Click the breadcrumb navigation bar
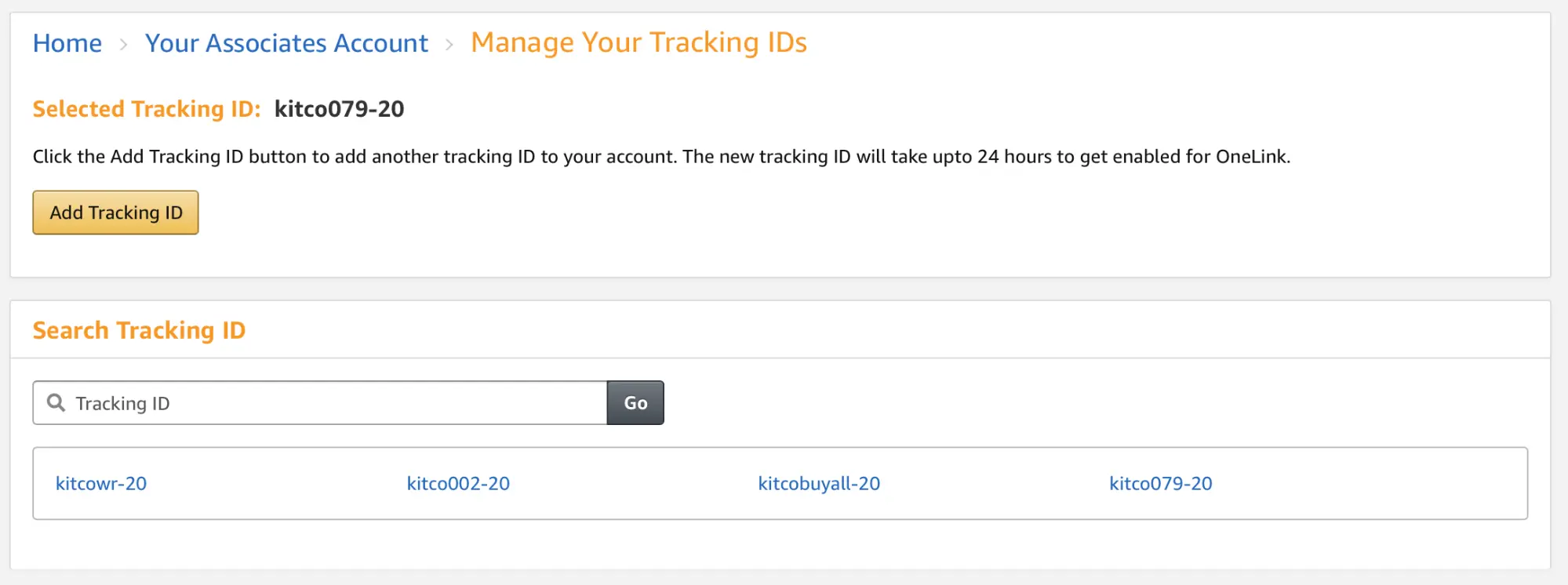Viewport: 1568px width, 585px height. [x=420, y=43]
